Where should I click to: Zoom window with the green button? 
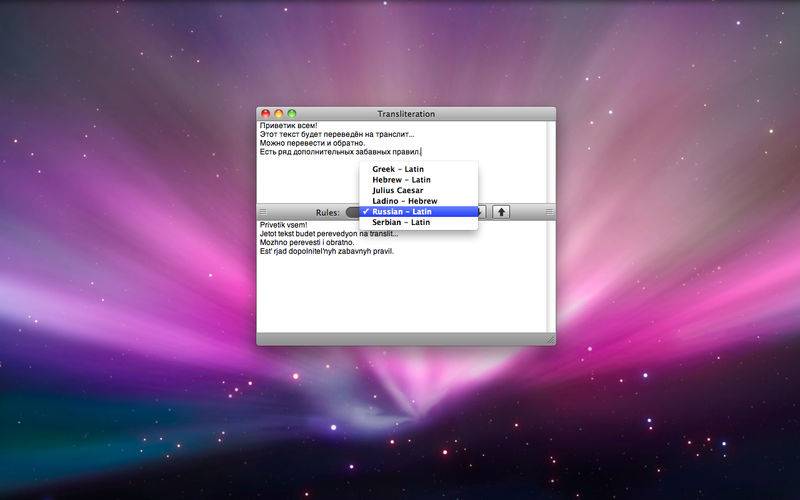292,114
